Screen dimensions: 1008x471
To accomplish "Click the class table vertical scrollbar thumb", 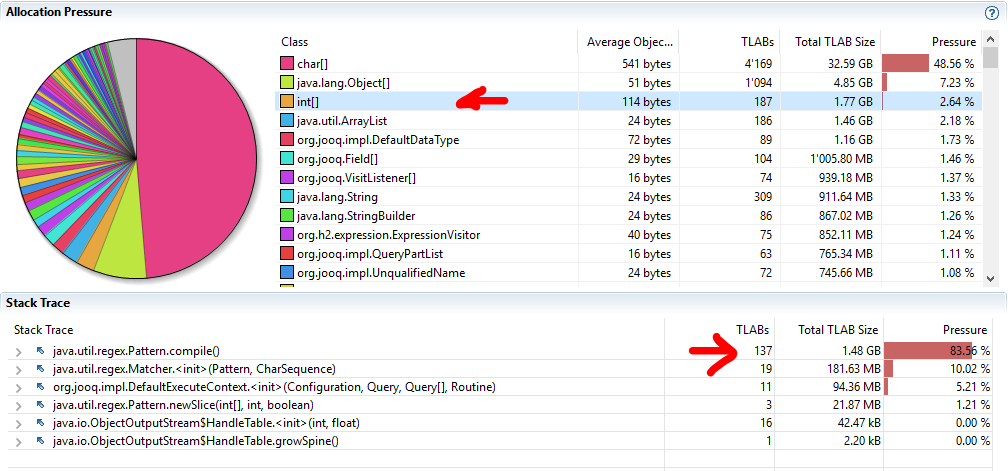I will [990, 58].
